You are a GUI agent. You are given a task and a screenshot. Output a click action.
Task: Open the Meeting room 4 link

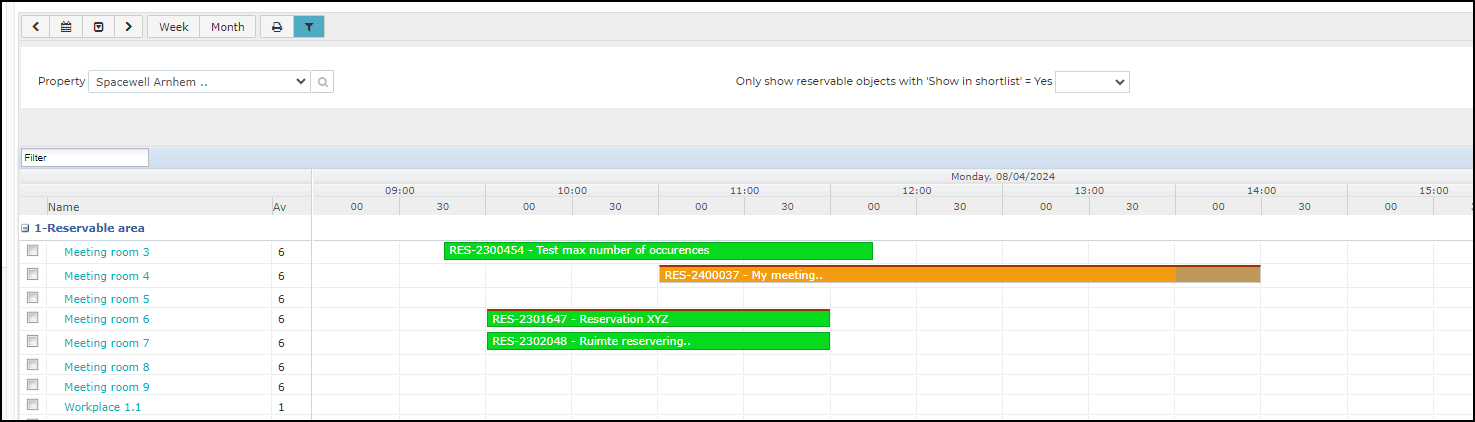click(107, 276)
